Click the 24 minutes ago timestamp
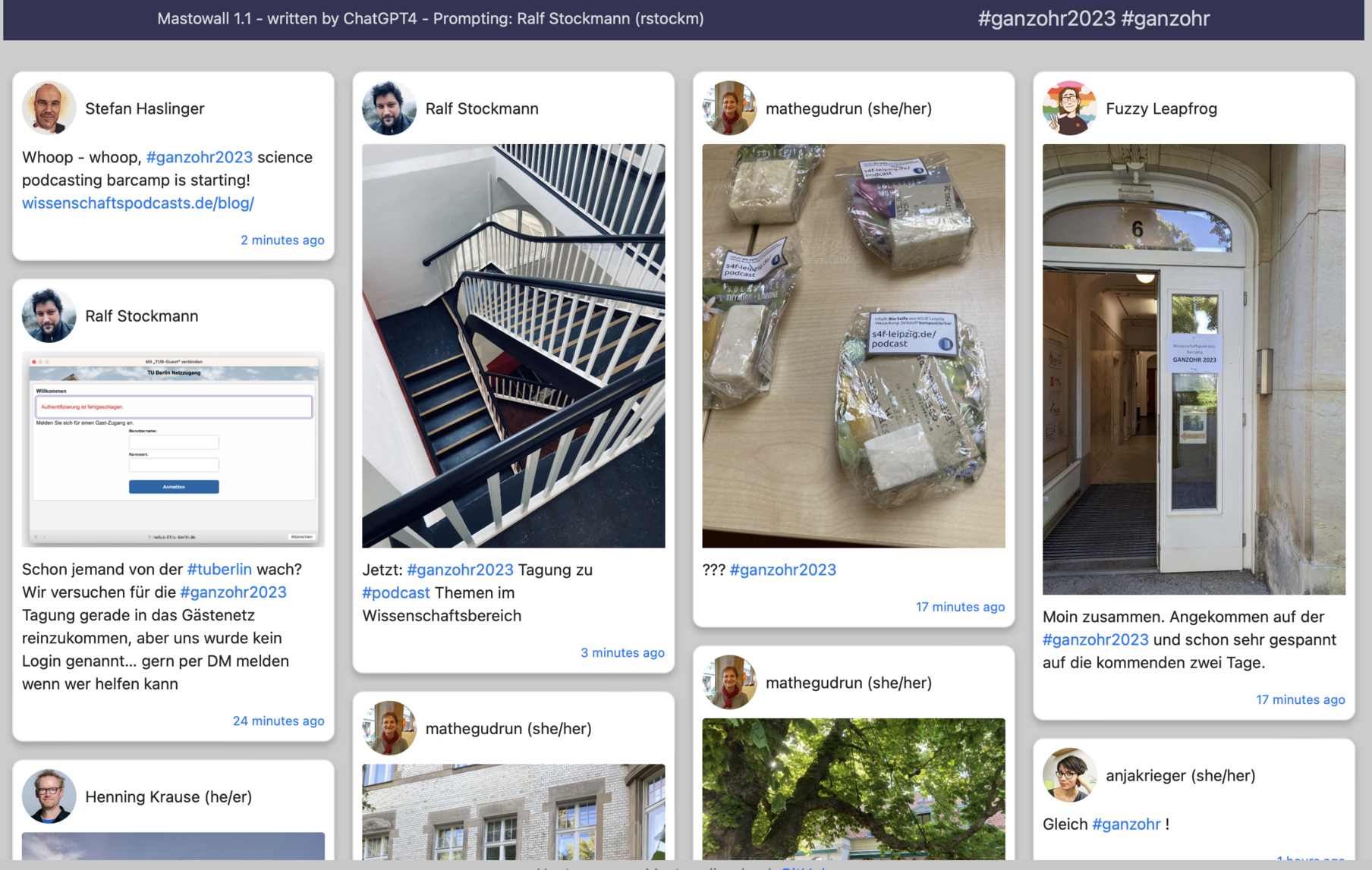Image resolution: width=1372 pixels, height=870 pixels. tap(278, 721)
